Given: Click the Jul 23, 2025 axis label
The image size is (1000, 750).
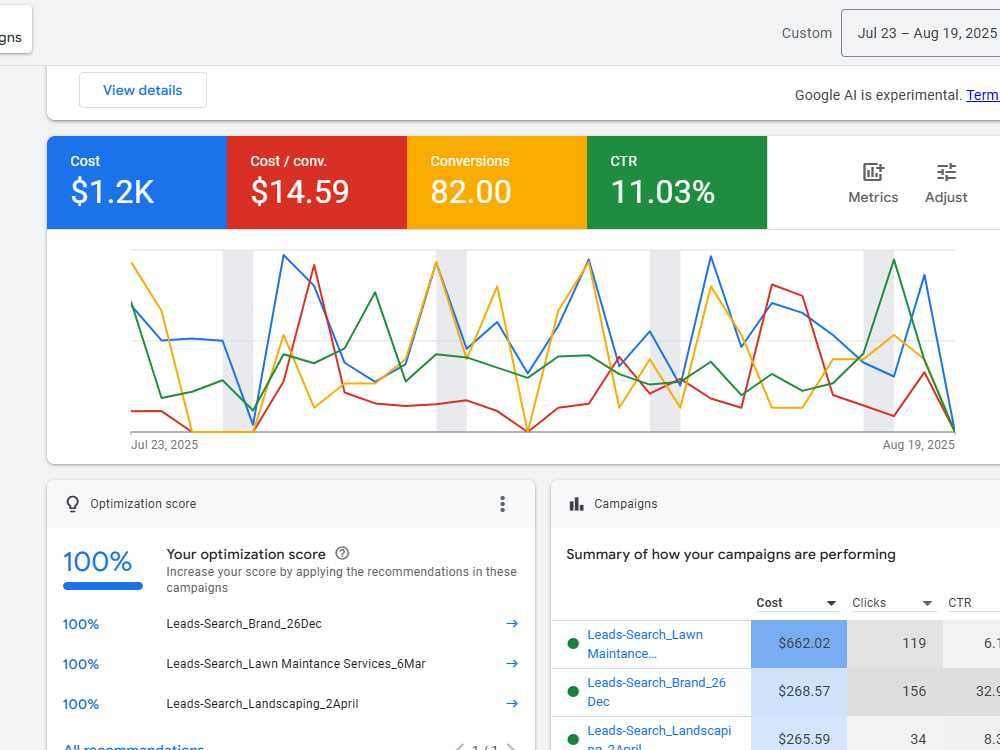Looking at the screenshot, I should (165, 445).
